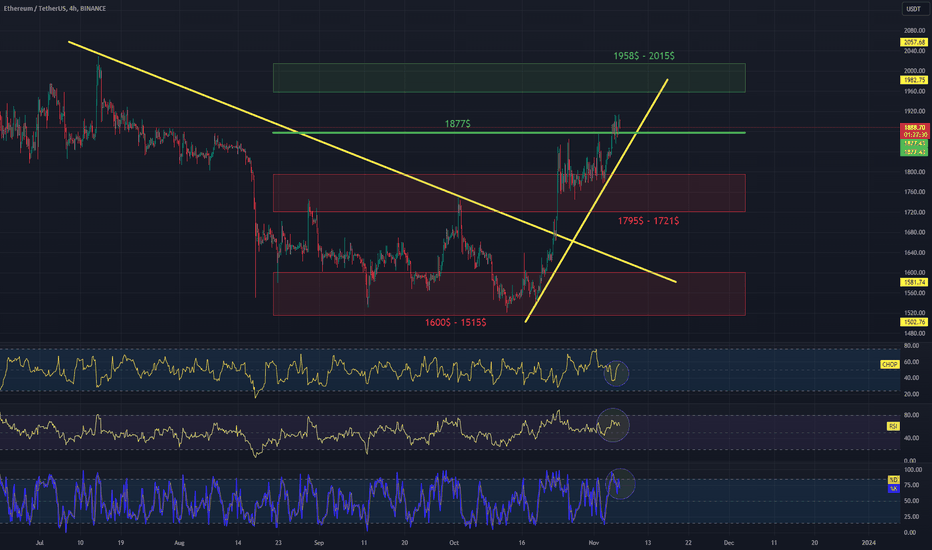The height and width of the screenshot is (550, 932).
Task: Click the 13 date label in November
Action: pos(648,542)
